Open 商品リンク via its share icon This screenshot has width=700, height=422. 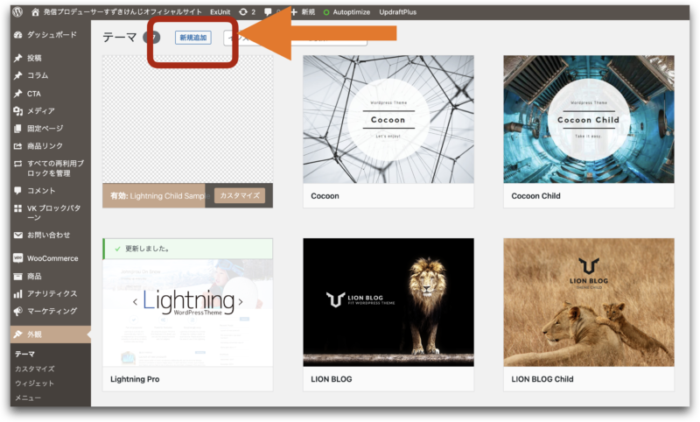click(x=18, y=146)
